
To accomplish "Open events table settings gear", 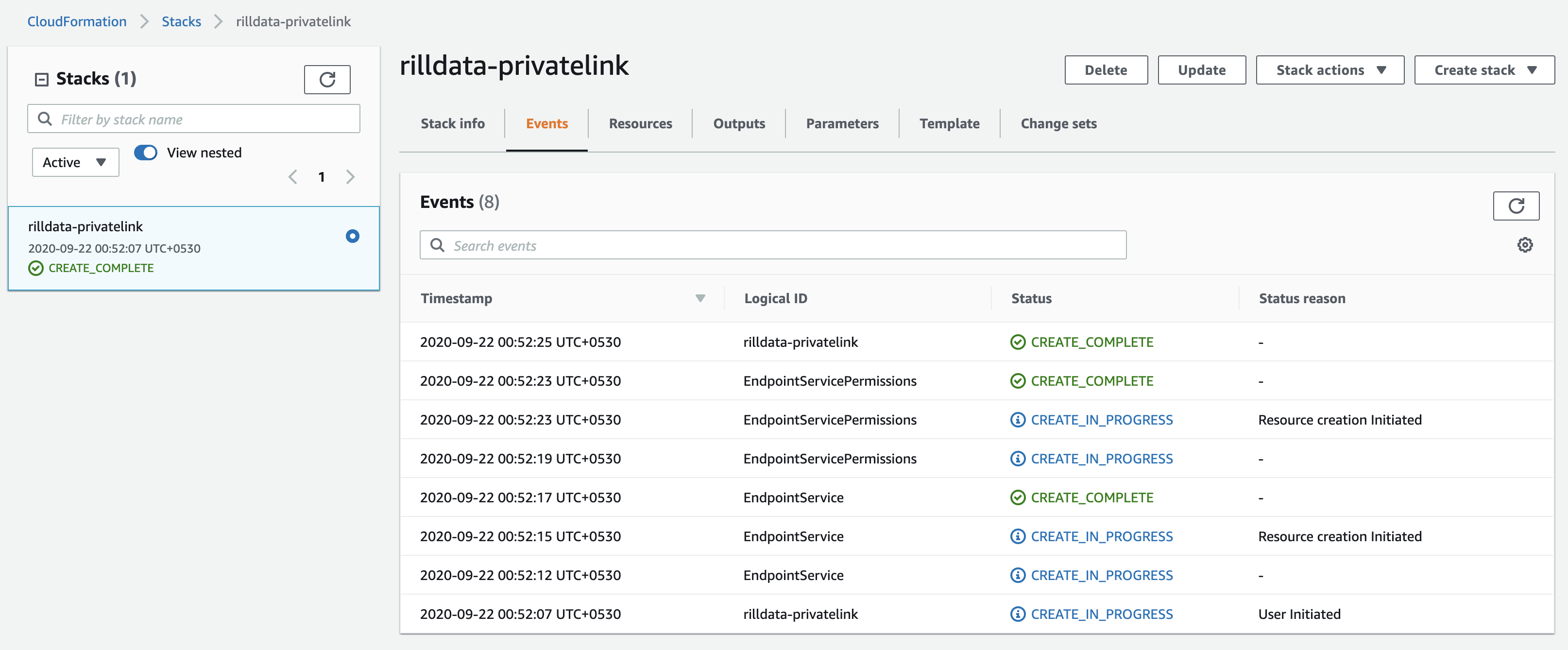I will (1524, 245).
